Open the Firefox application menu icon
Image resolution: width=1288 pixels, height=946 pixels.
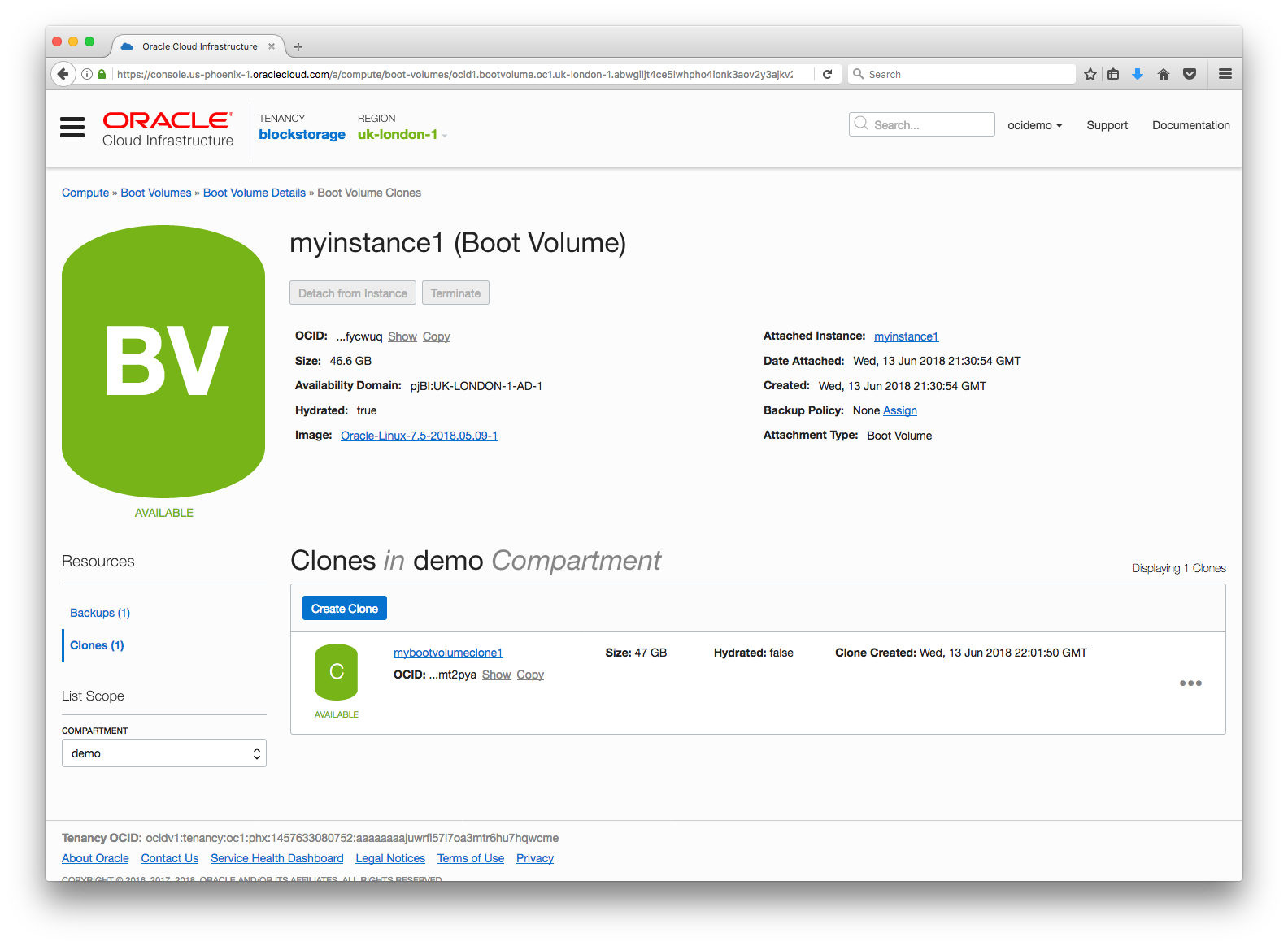(1225, 74)
